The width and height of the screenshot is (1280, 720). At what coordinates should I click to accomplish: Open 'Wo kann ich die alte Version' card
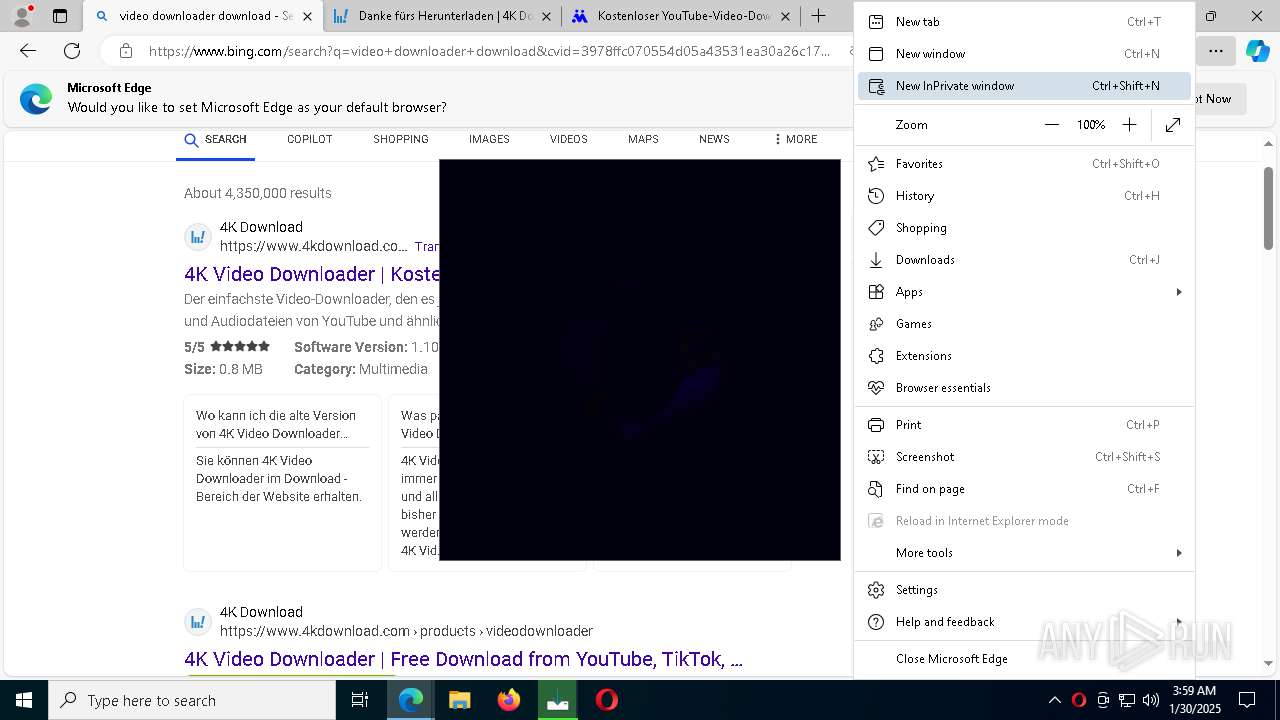click(x=282, y=483)
